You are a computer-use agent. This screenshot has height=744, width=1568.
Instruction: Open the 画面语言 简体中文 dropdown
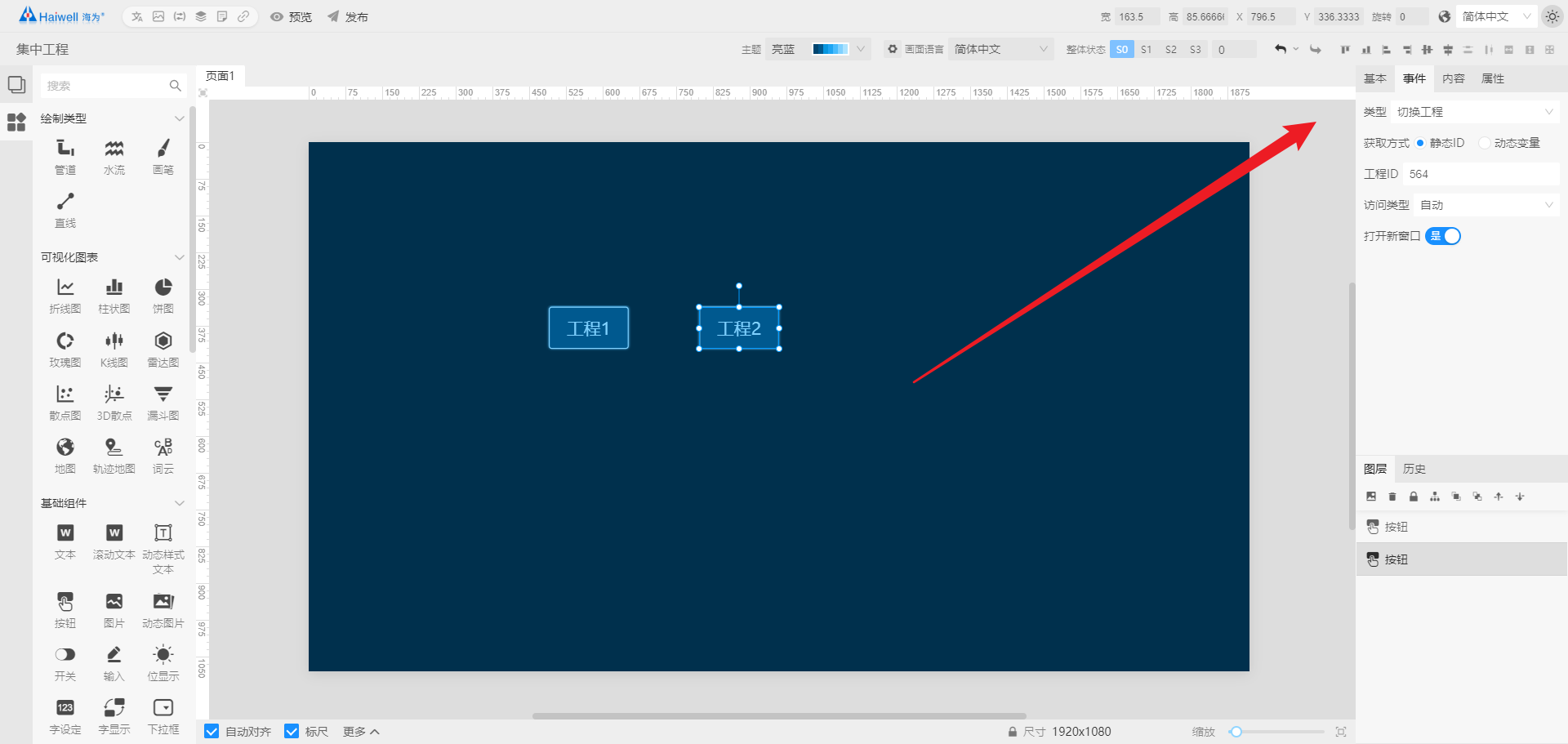[1001, 50]
